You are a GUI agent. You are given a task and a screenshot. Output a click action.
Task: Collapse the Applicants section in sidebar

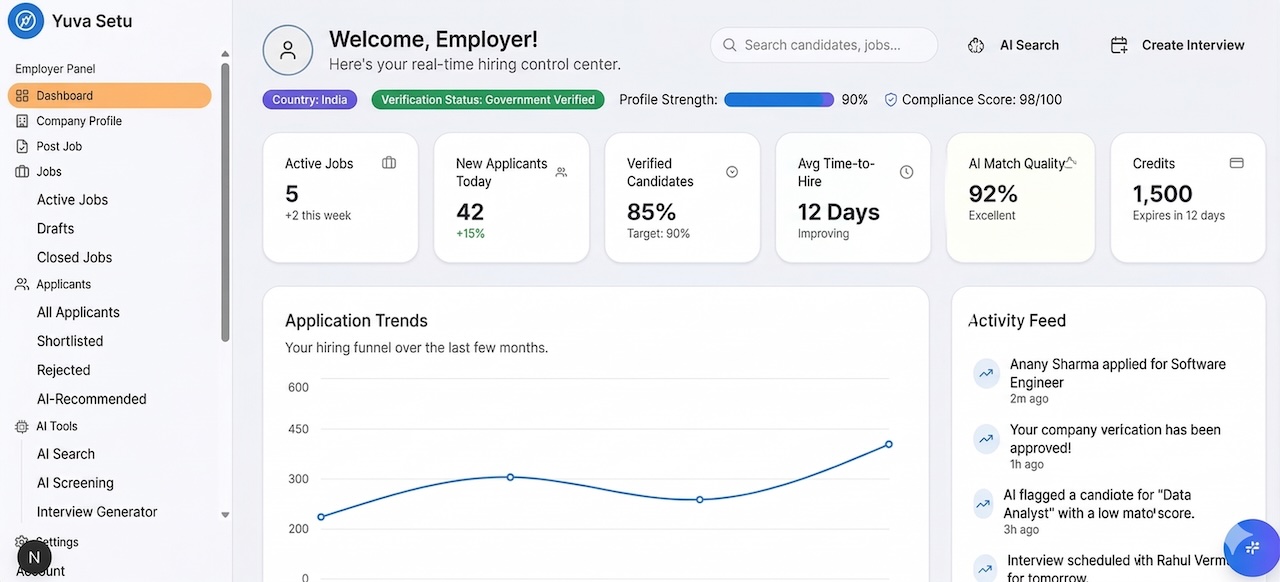click(x=63, y=284)
